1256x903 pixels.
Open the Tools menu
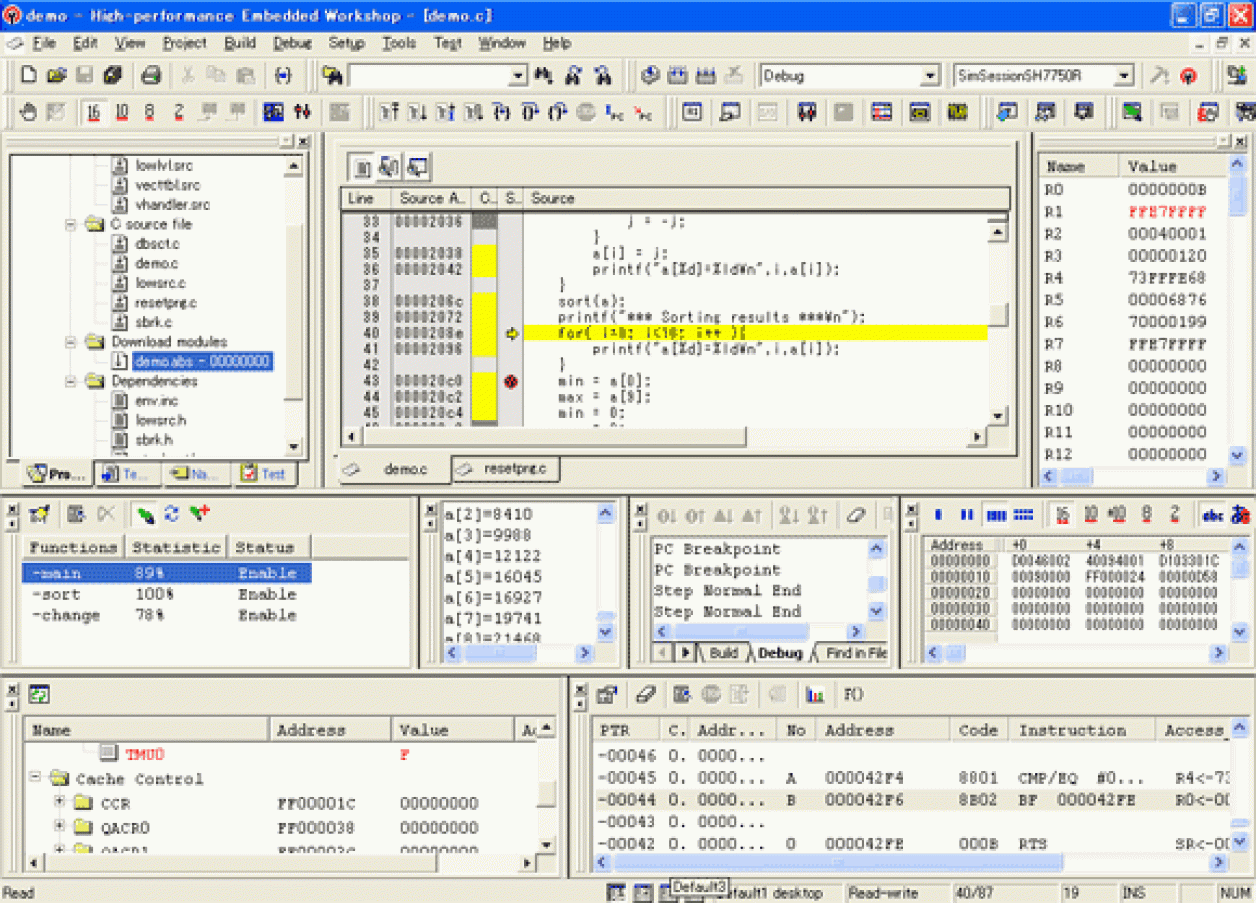click(399, 43)
